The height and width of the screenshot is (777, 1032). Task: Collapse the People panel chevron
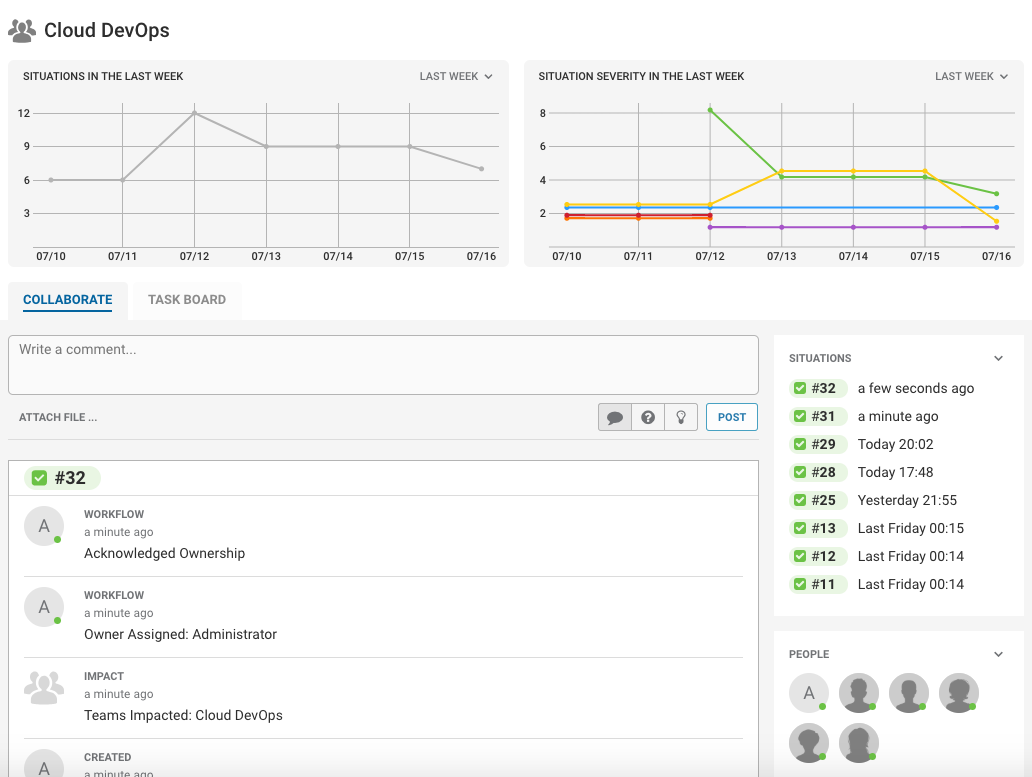click(x=998, y=655)
